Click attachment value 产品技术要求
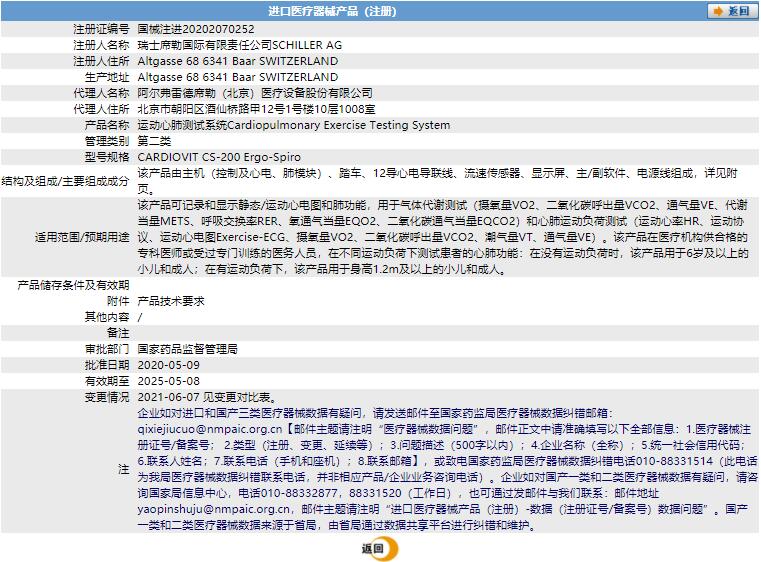 (171, 301)
